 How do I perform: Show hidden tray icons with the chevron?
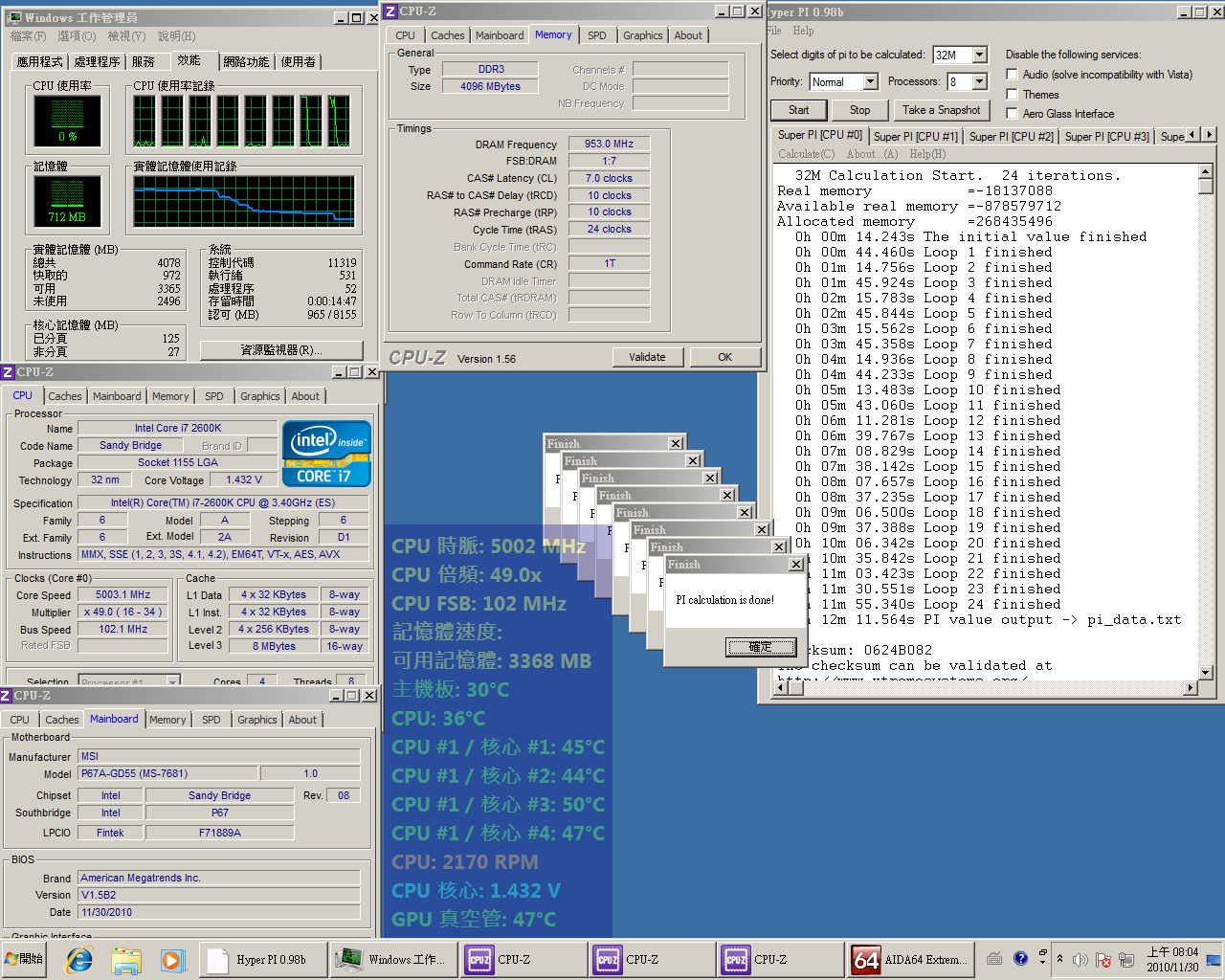(1059, 958)
